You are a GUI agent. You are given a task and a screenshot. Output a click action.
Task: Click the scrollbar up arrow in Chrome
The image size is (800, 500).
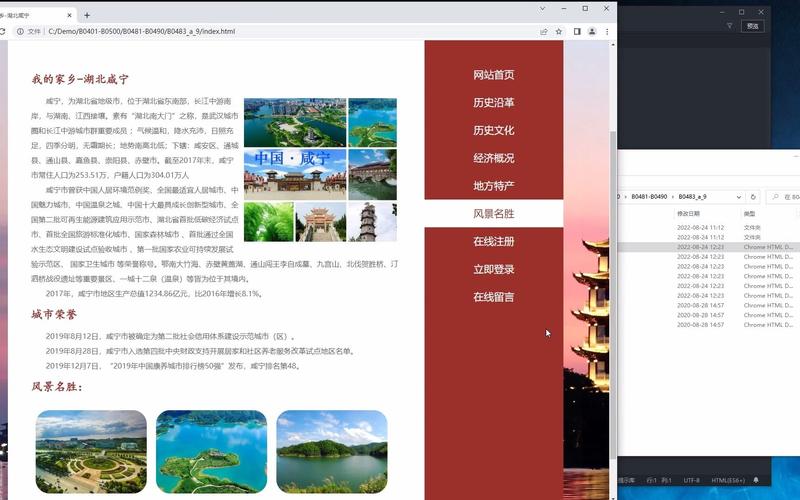click(613, 45)
